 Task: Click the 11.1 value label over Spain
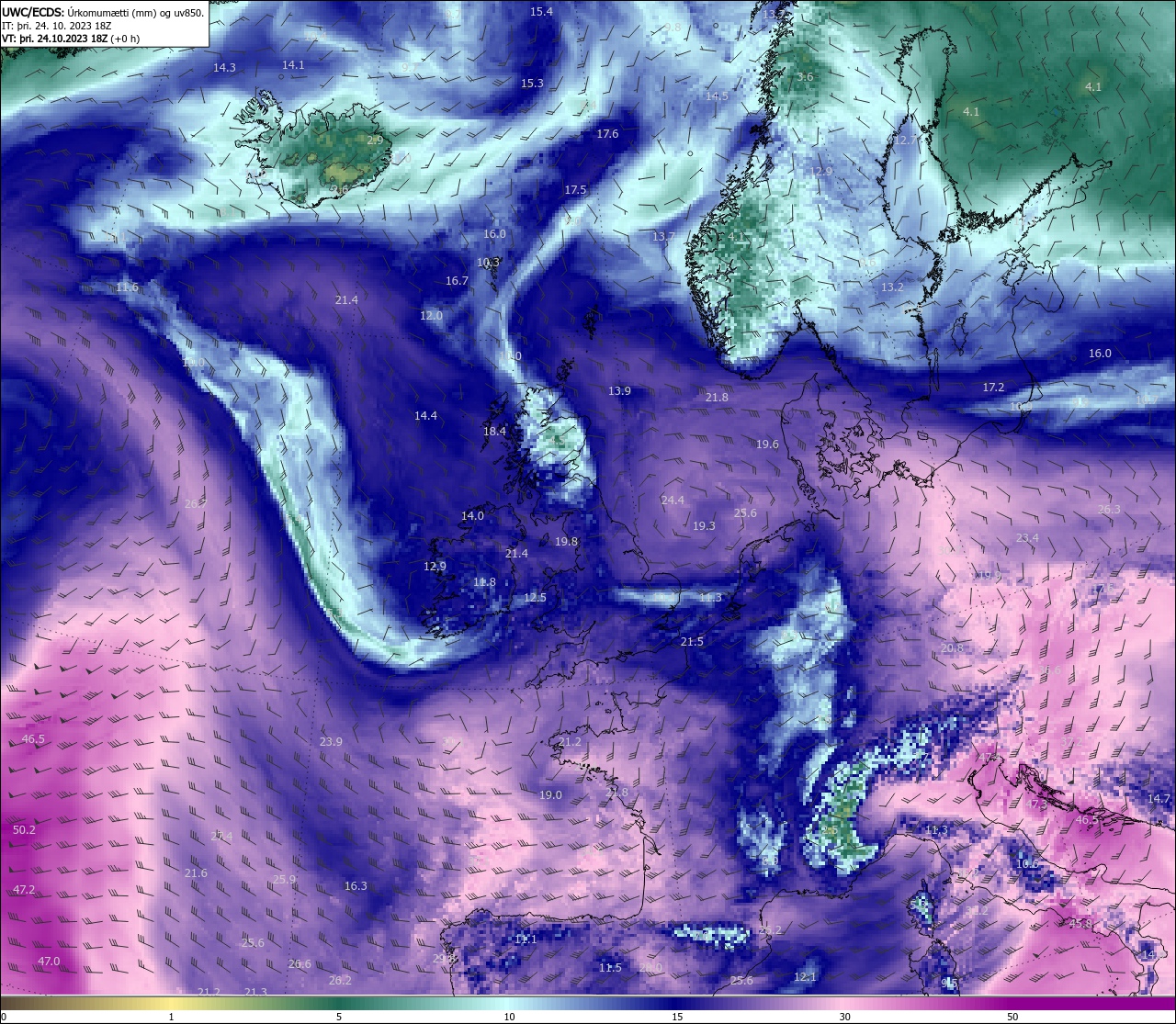[x=526, y=940]
